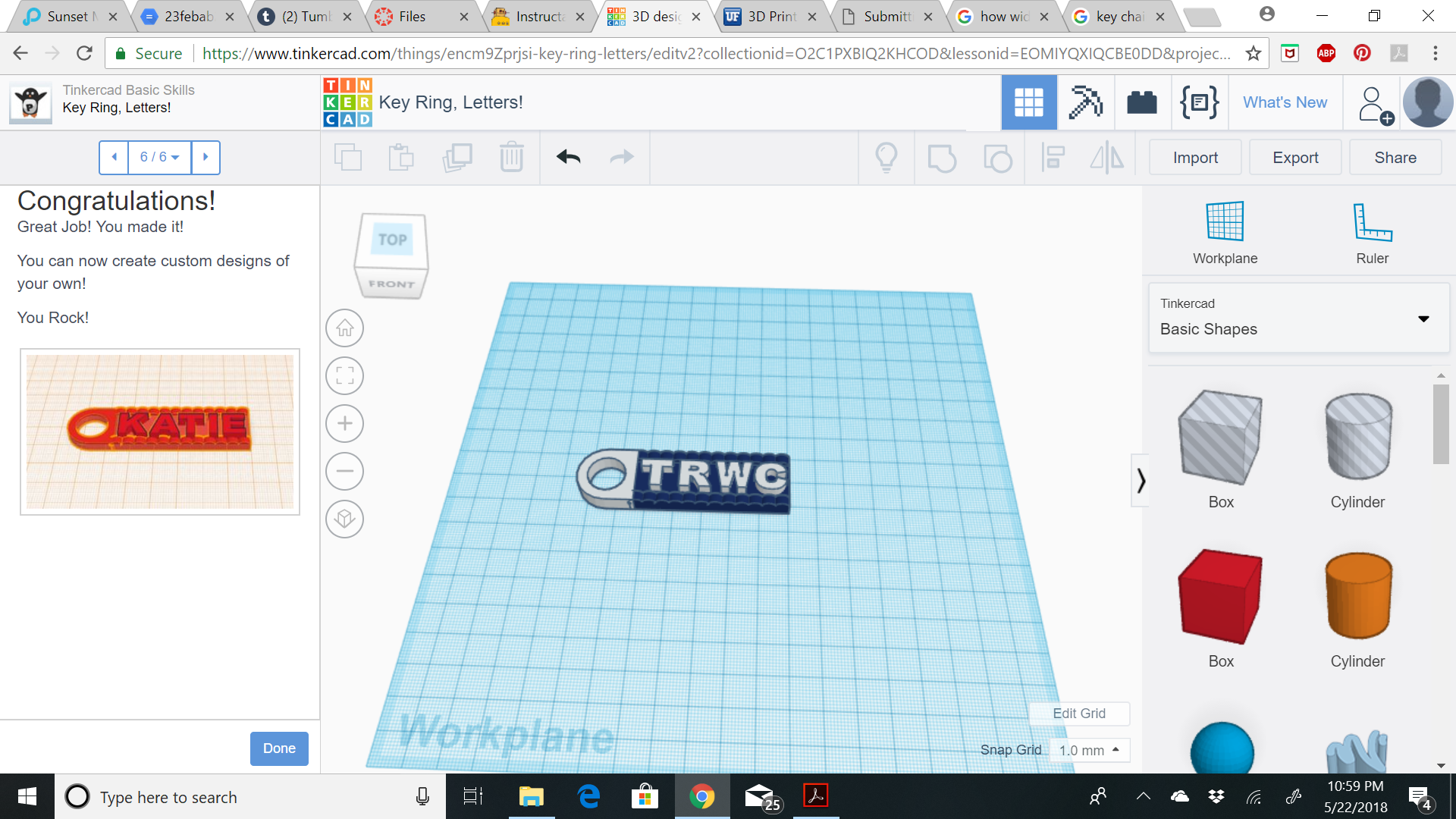Open the Bricks mode icon
Screen dimensions: 1456x819
(1142, 102)
